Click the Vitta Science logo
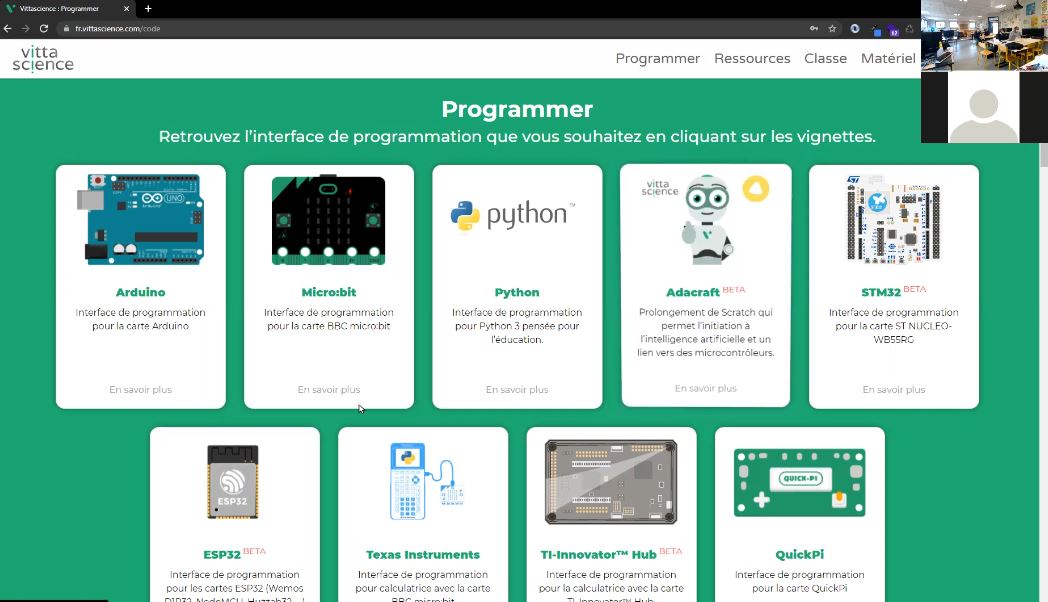Screen dimensions: 1048x602 [43, 59]
